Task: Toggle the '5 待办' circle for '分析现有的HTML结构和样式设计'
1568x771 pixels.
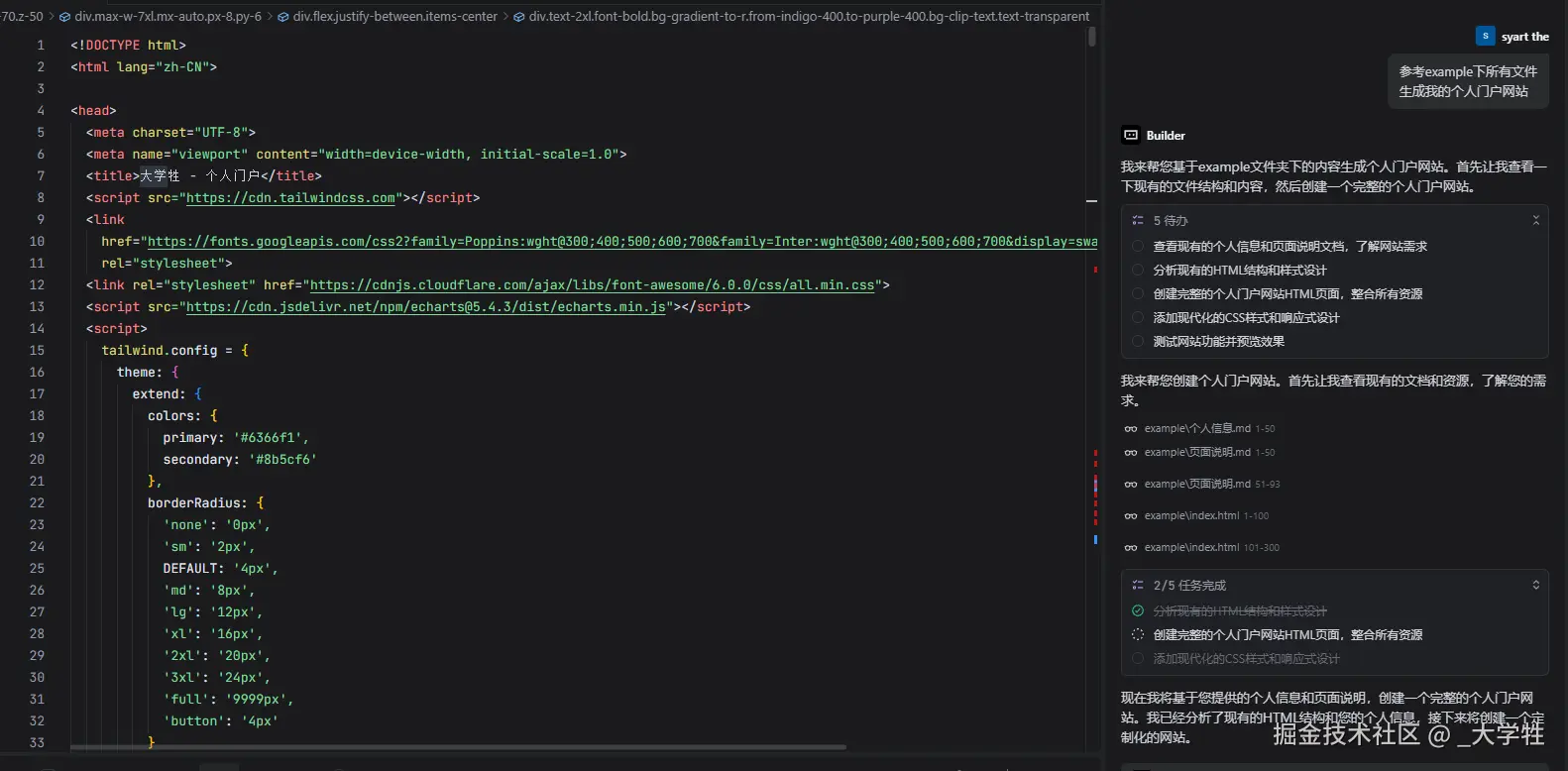Action: [1138, 270]
